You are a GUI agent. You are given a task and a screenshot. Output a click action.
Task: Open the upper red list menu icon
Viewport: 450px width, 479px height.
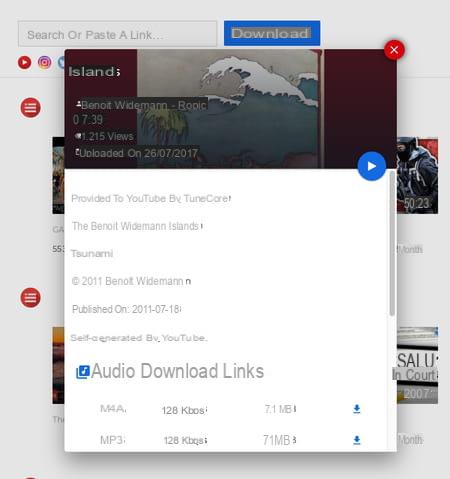coord(30,108)
